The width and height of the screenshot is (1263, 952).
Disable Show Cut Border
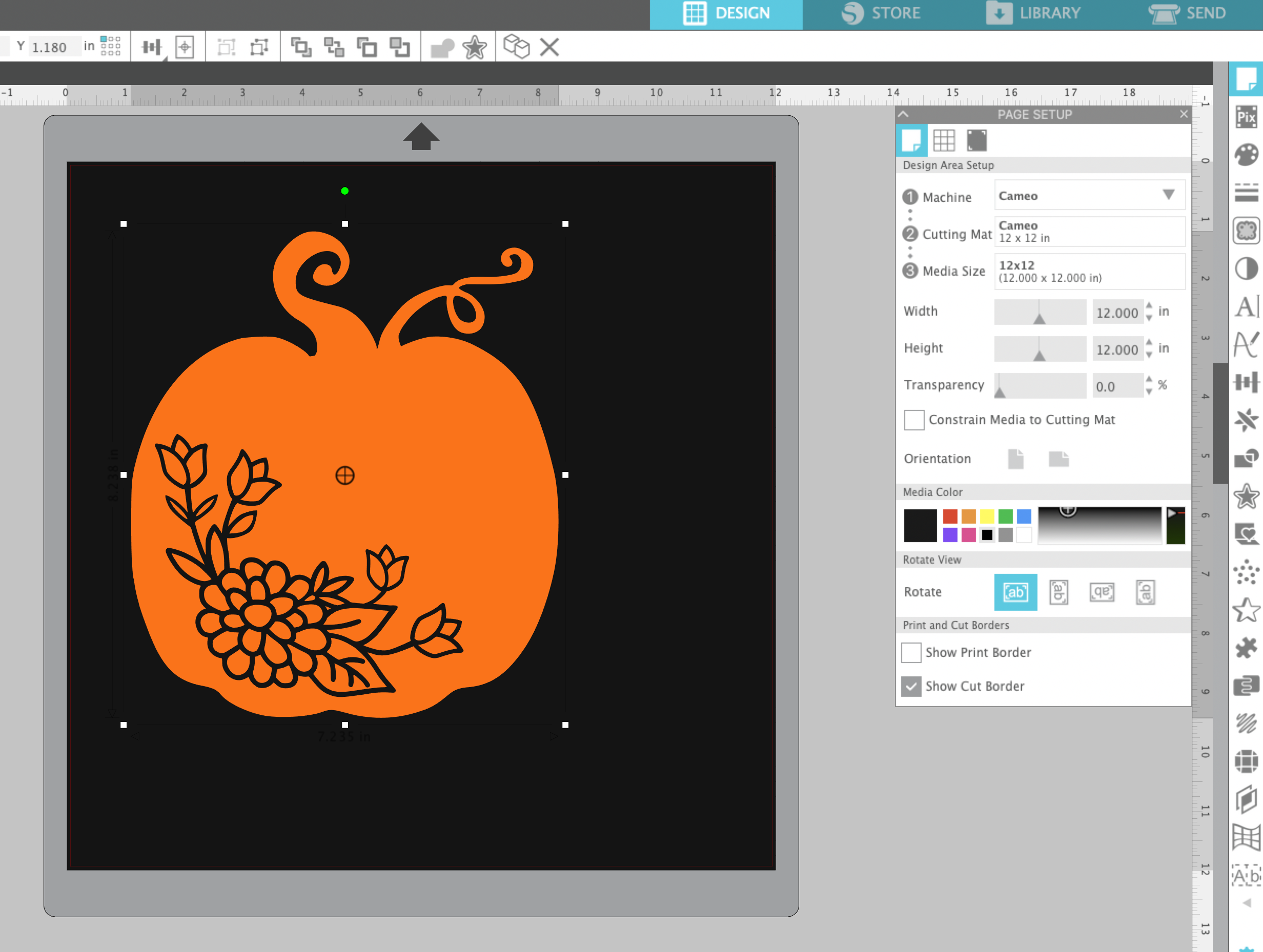point(911,686)
